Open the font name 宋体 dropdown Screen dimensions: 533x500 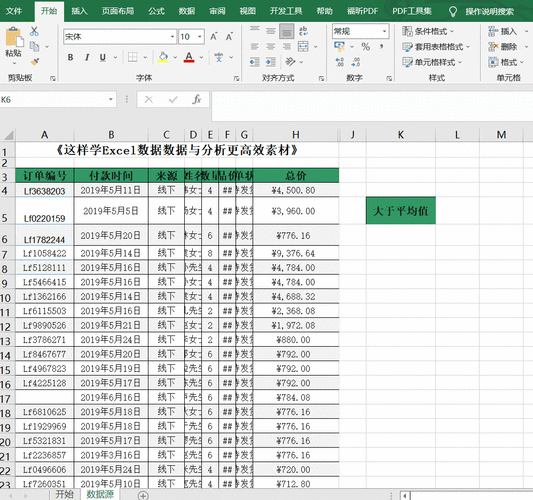pos(172,36)
